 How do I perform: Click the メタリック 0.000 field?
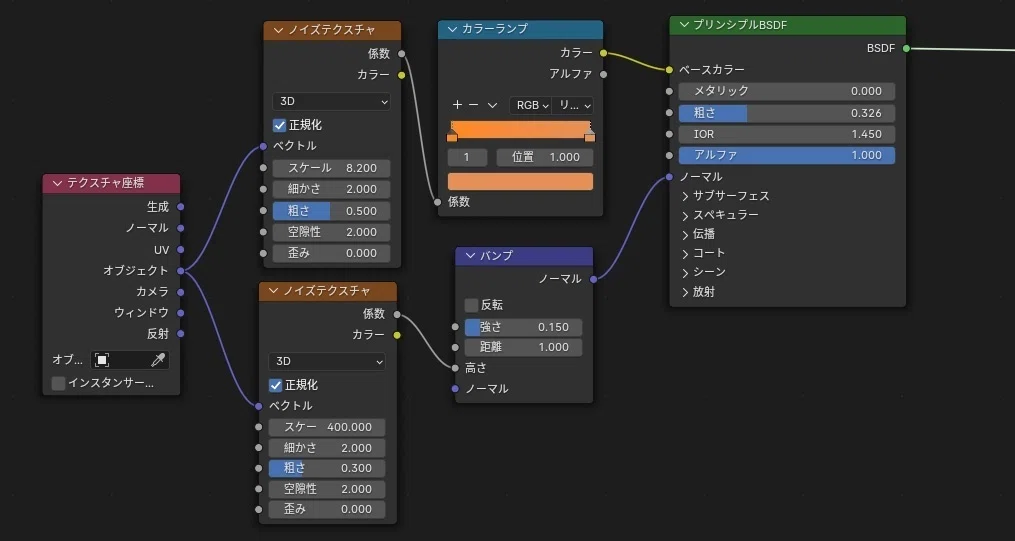[786, 91]
